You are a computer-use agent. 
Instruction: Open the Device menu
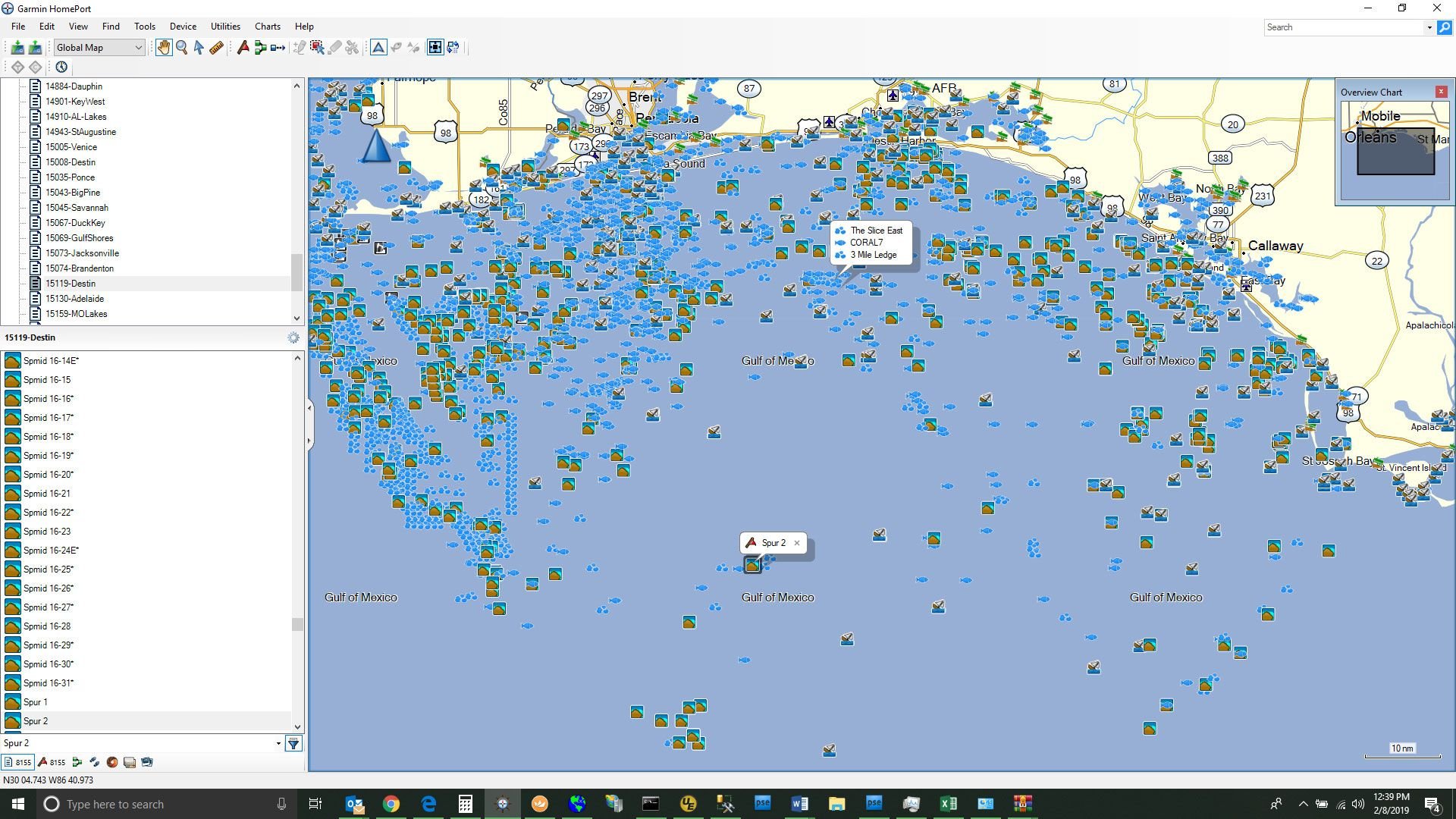(183, 27)
